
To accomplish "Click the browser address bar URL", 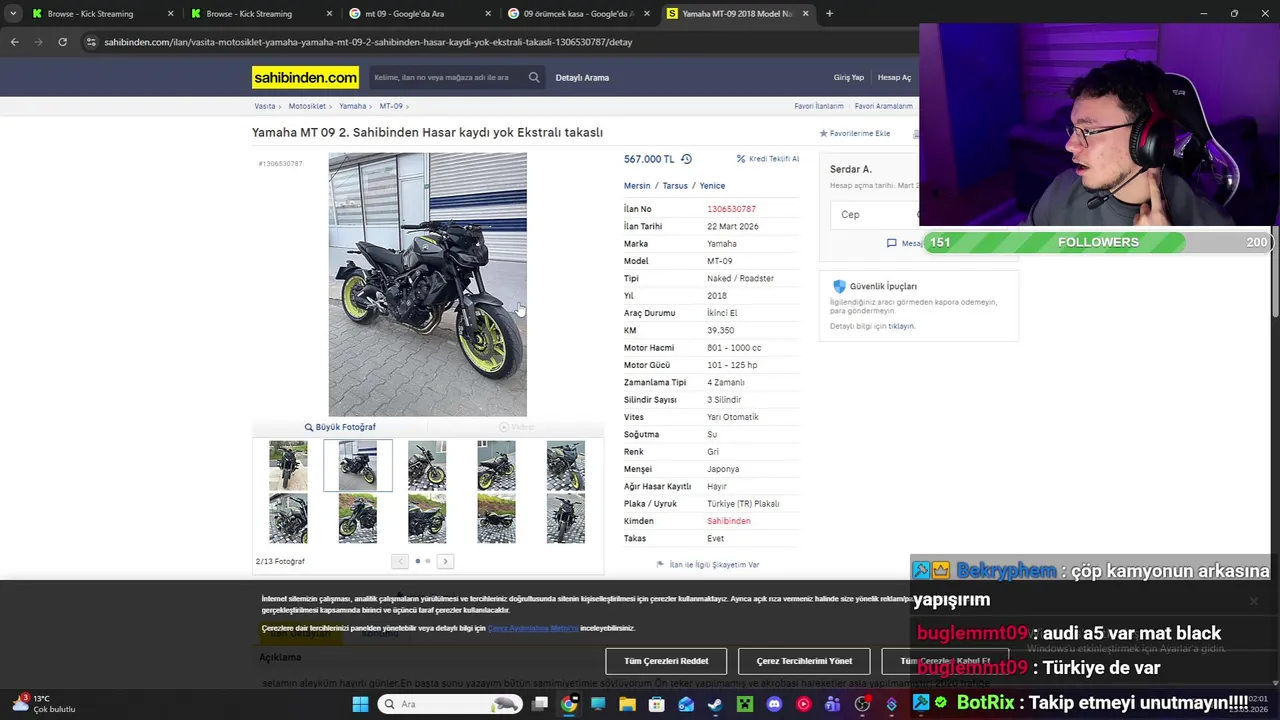I will click(x=368, y=42).
